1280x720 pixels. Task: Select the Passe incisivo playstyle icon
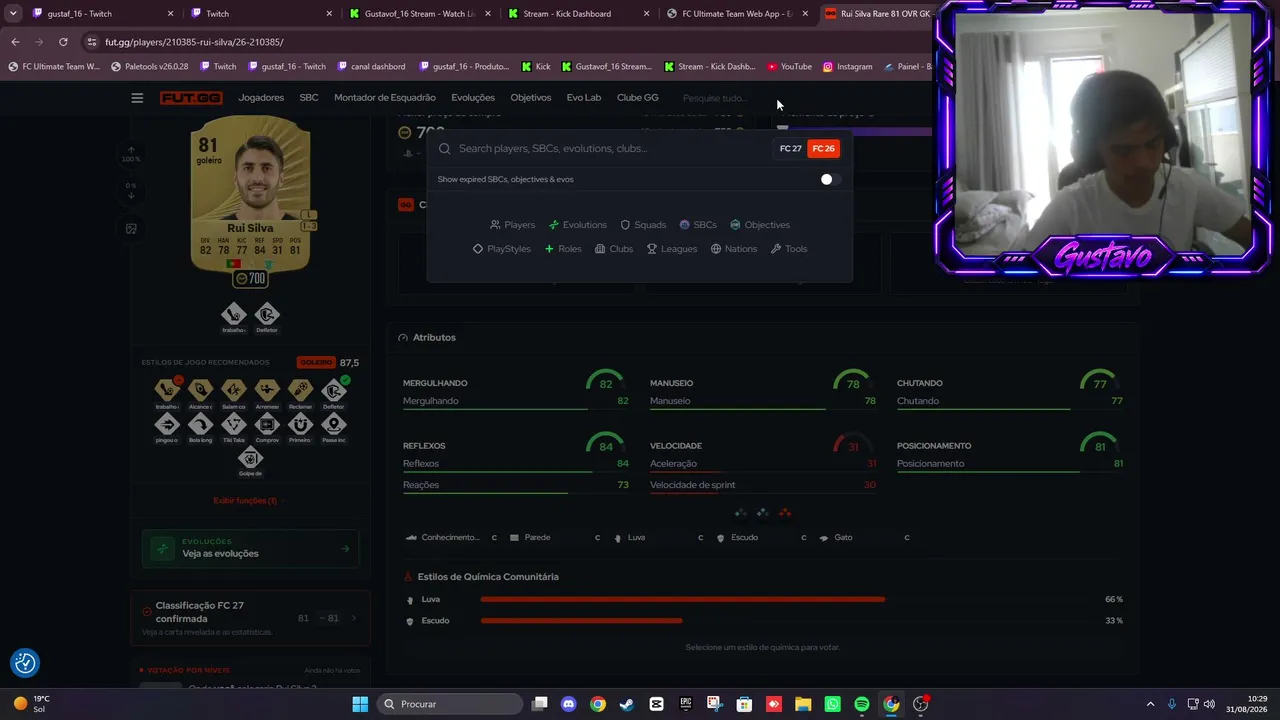click(x=333, y=424)
